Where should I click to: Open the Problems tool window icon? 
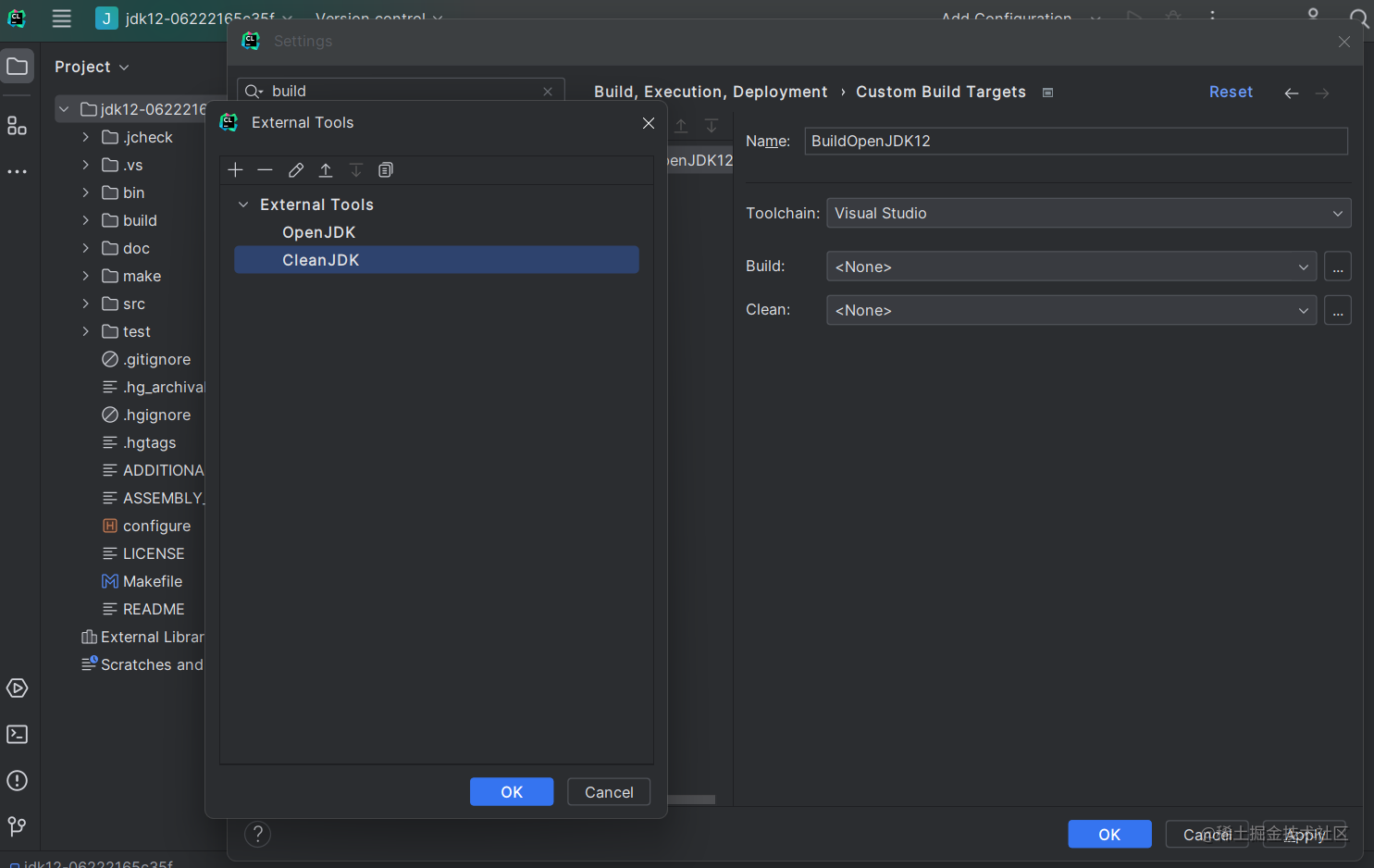coord(18,781)
